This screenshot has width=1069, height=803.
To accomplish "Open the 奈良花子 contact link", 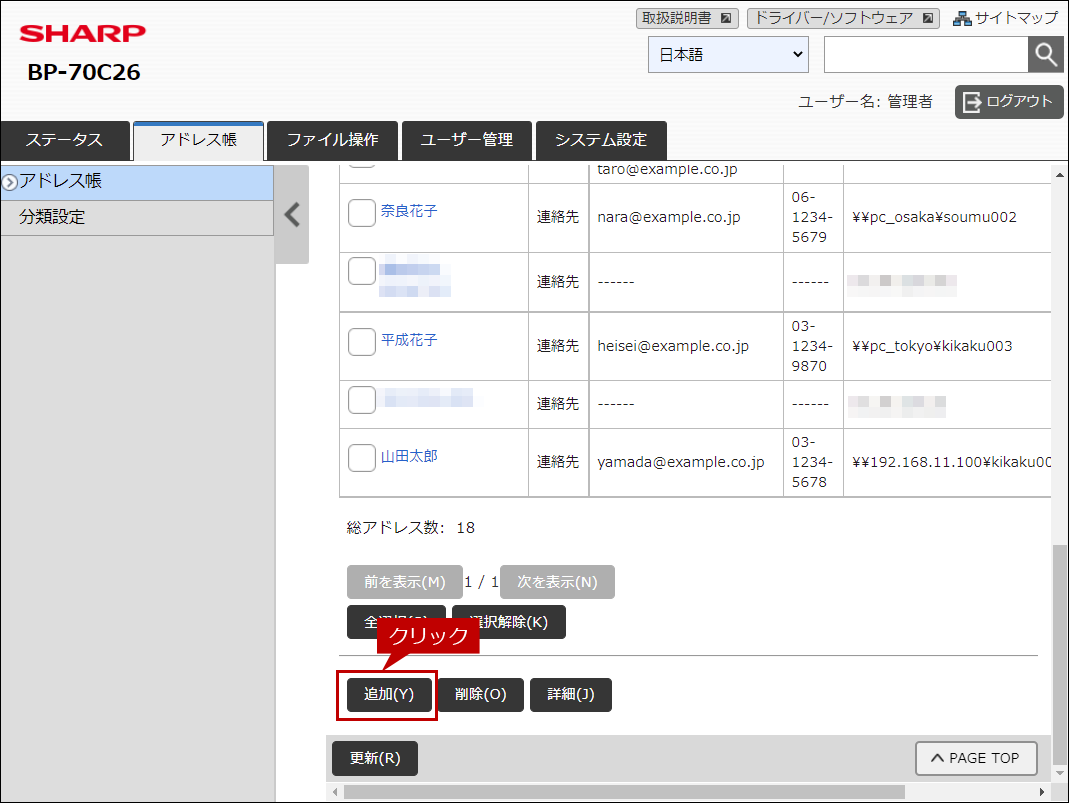I will point(409,211).
